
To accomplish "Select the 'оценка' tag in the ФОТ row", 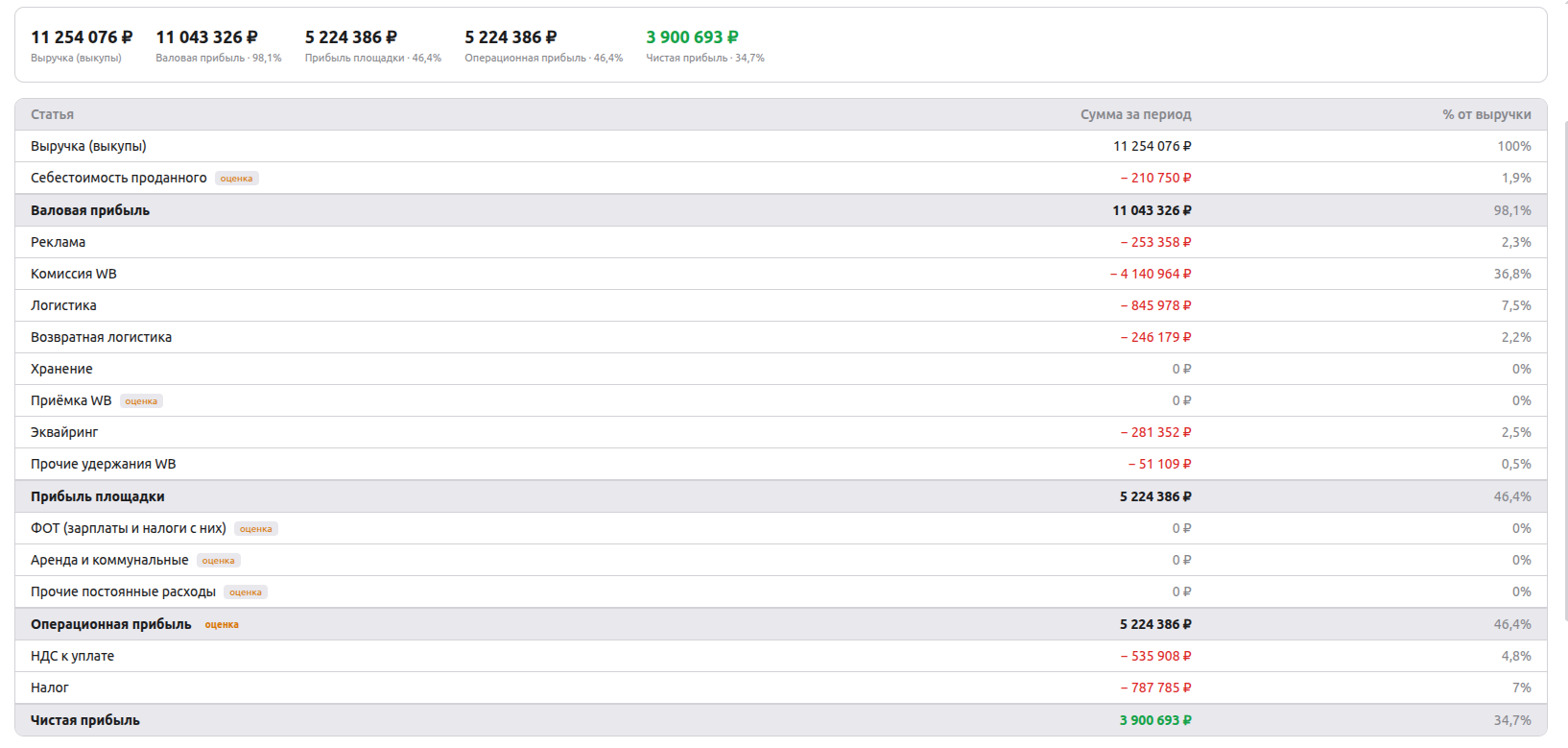I will pos(256,529).
